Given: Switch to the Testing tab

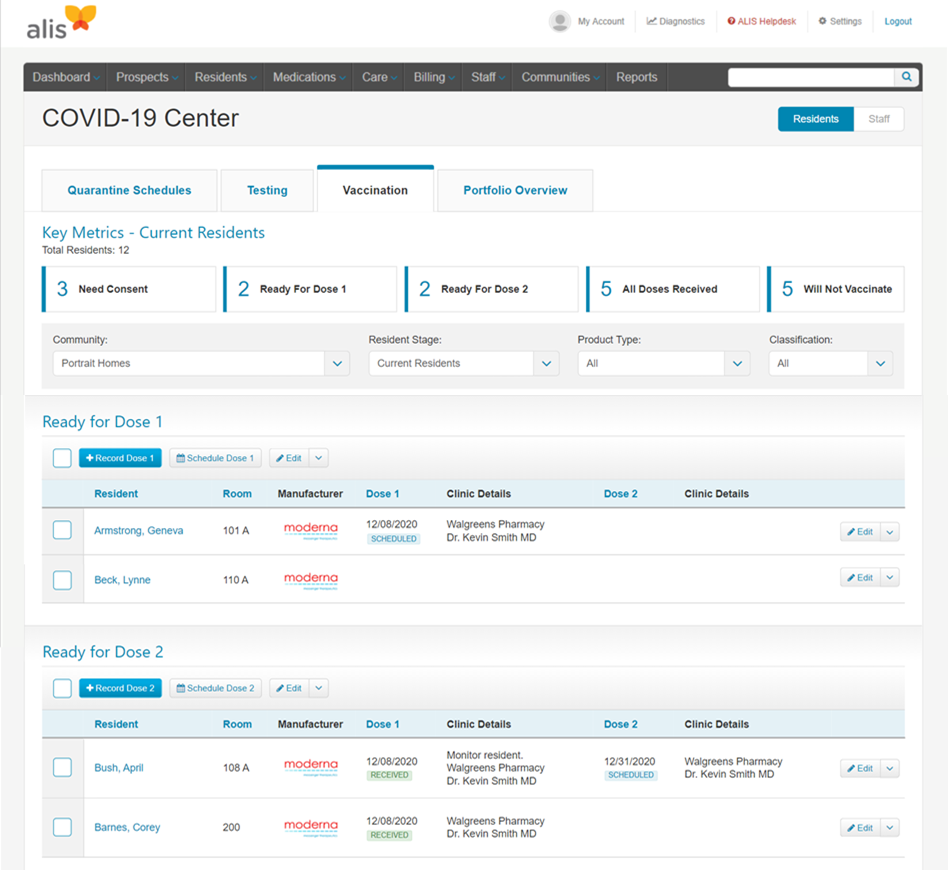Looking at the screenshot, I should click(x=267, y=190).
